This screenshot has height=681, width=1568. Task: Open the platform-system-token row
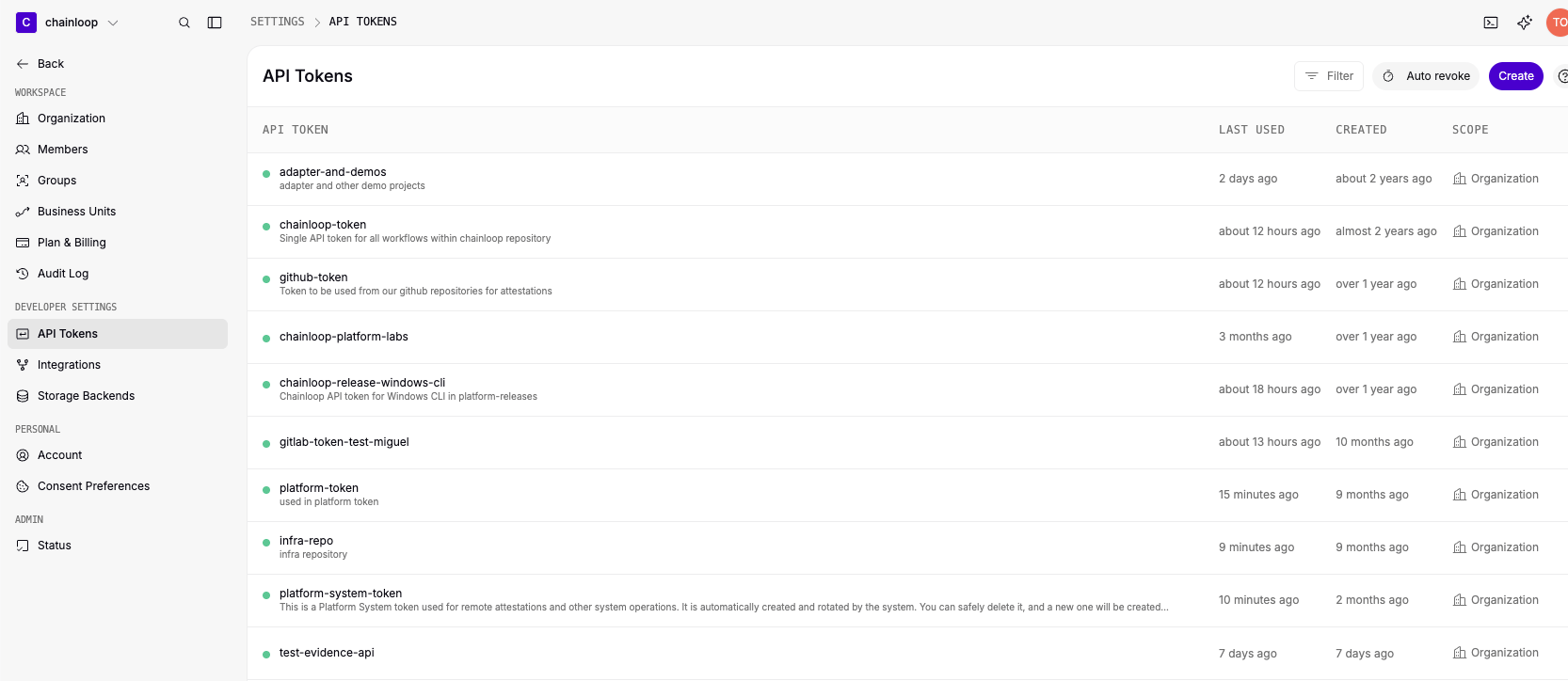point(907,600)
